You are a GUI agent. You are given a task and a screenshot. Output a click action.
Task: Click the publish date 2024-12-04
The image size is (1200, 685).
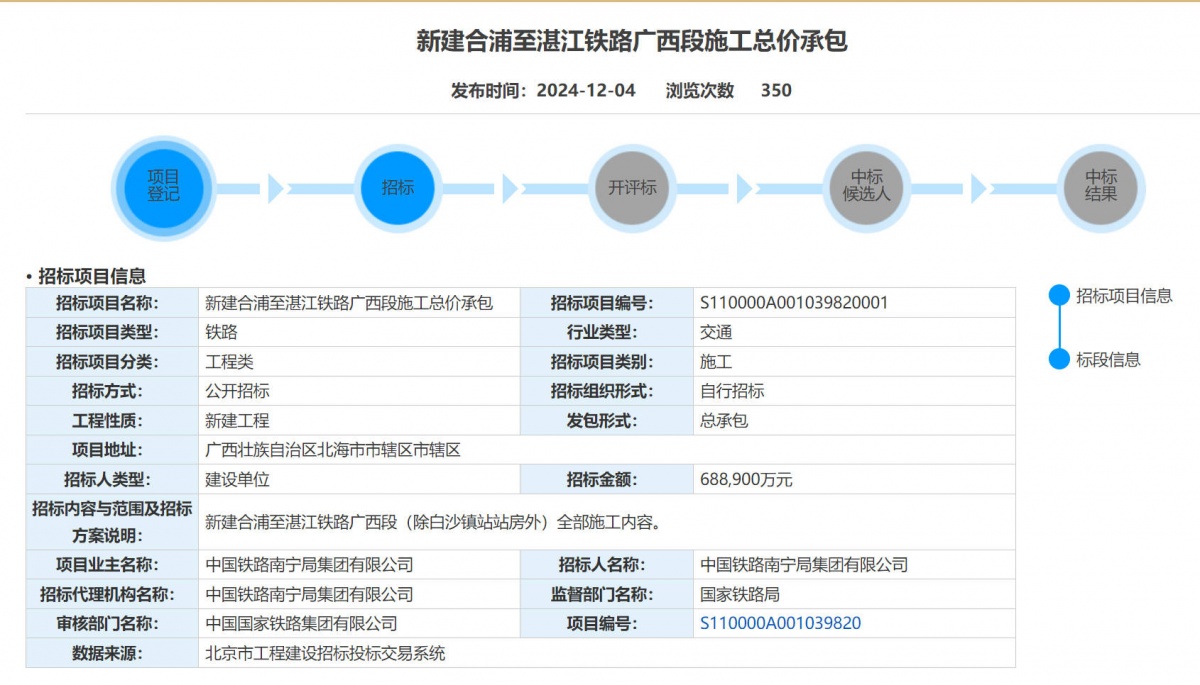(586, 90)
